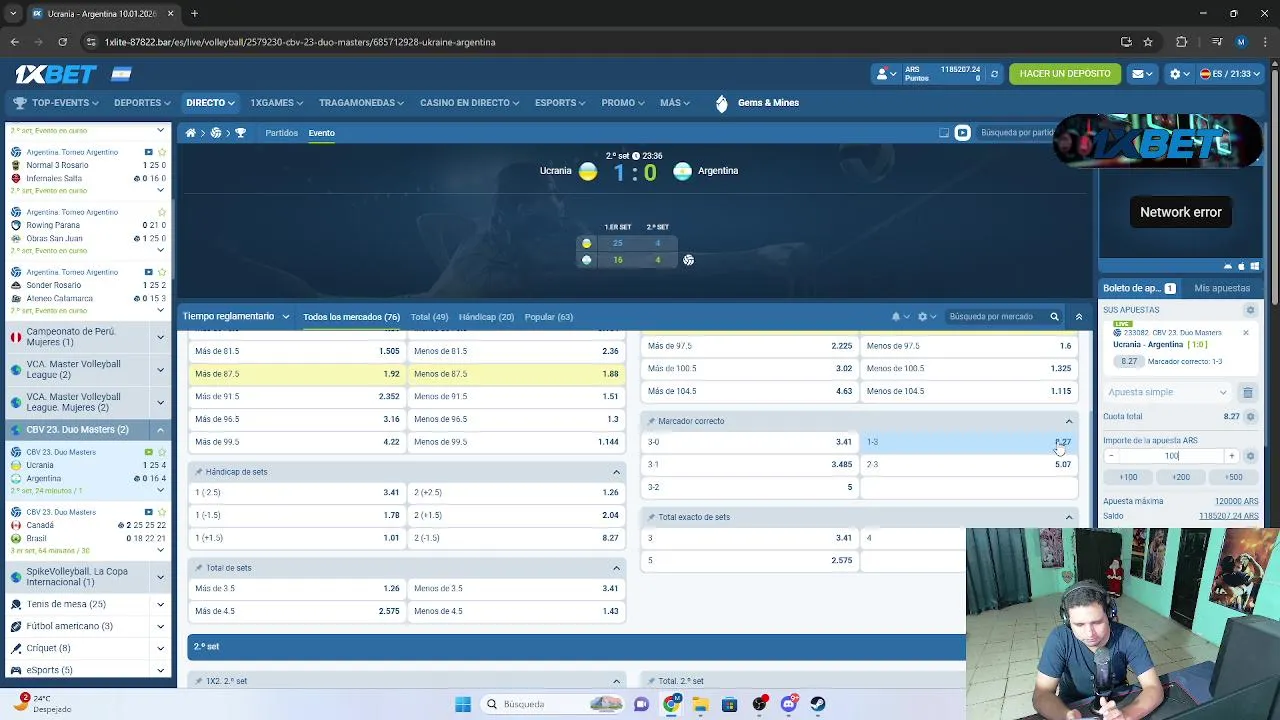1280x720 pixels.
Task: Select the Hándicap (20) markets tab
Action: 486,317
